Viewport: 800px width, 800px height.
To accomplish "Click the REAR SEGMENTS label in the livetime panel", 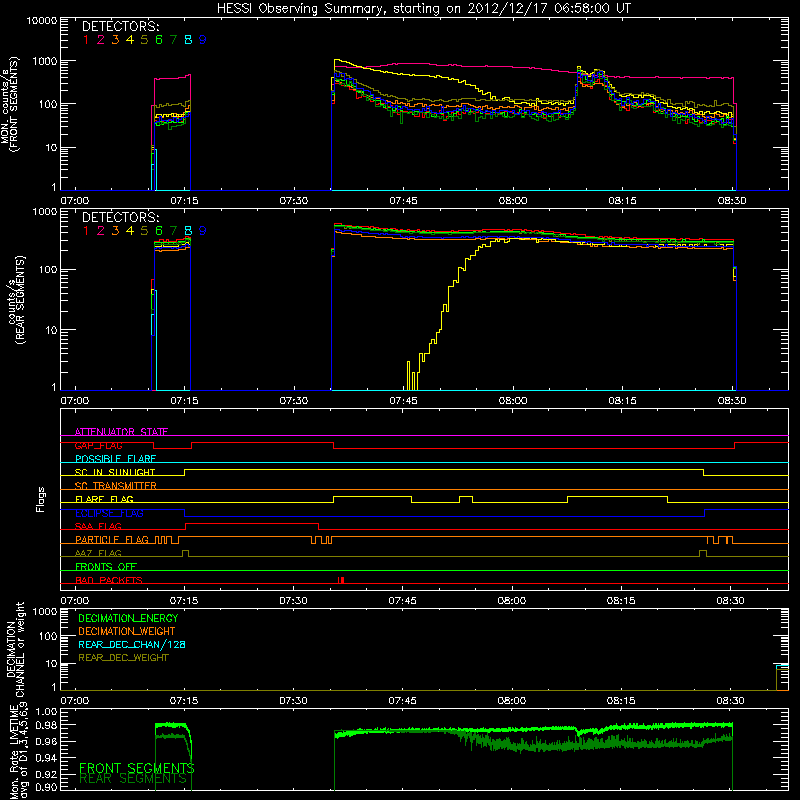I will click(x=133, y=779).
